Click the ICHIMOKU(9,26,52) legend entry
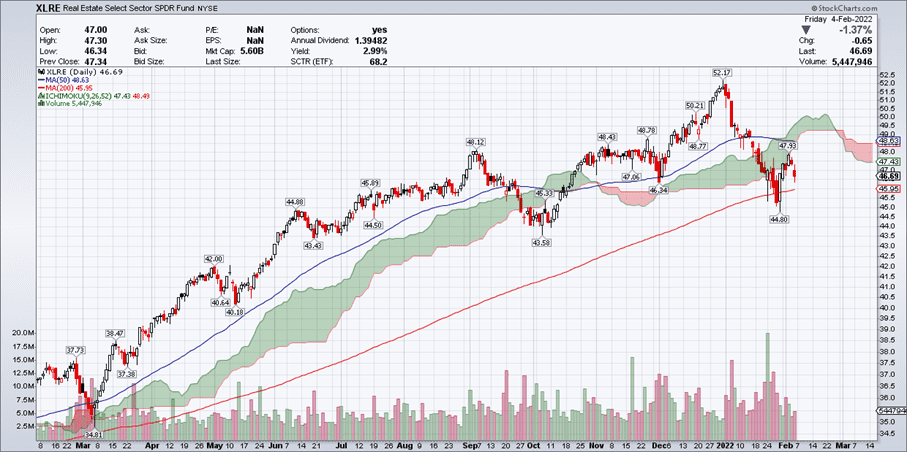Screen dimensions: 907x452 [95, 96]
